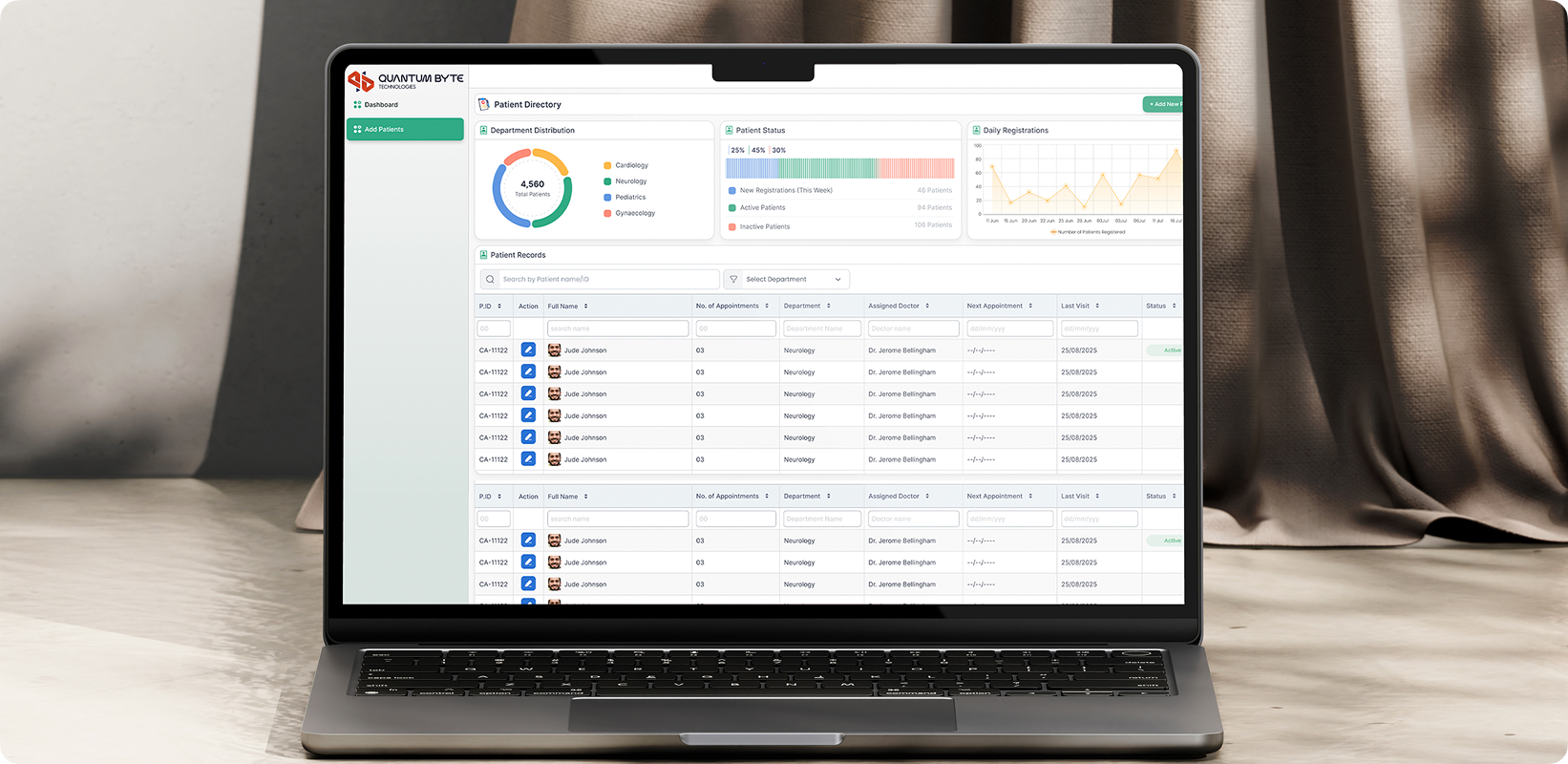Go to Dashboard in the sidebar
This screenshot has height=764, width=1568.
381,105
